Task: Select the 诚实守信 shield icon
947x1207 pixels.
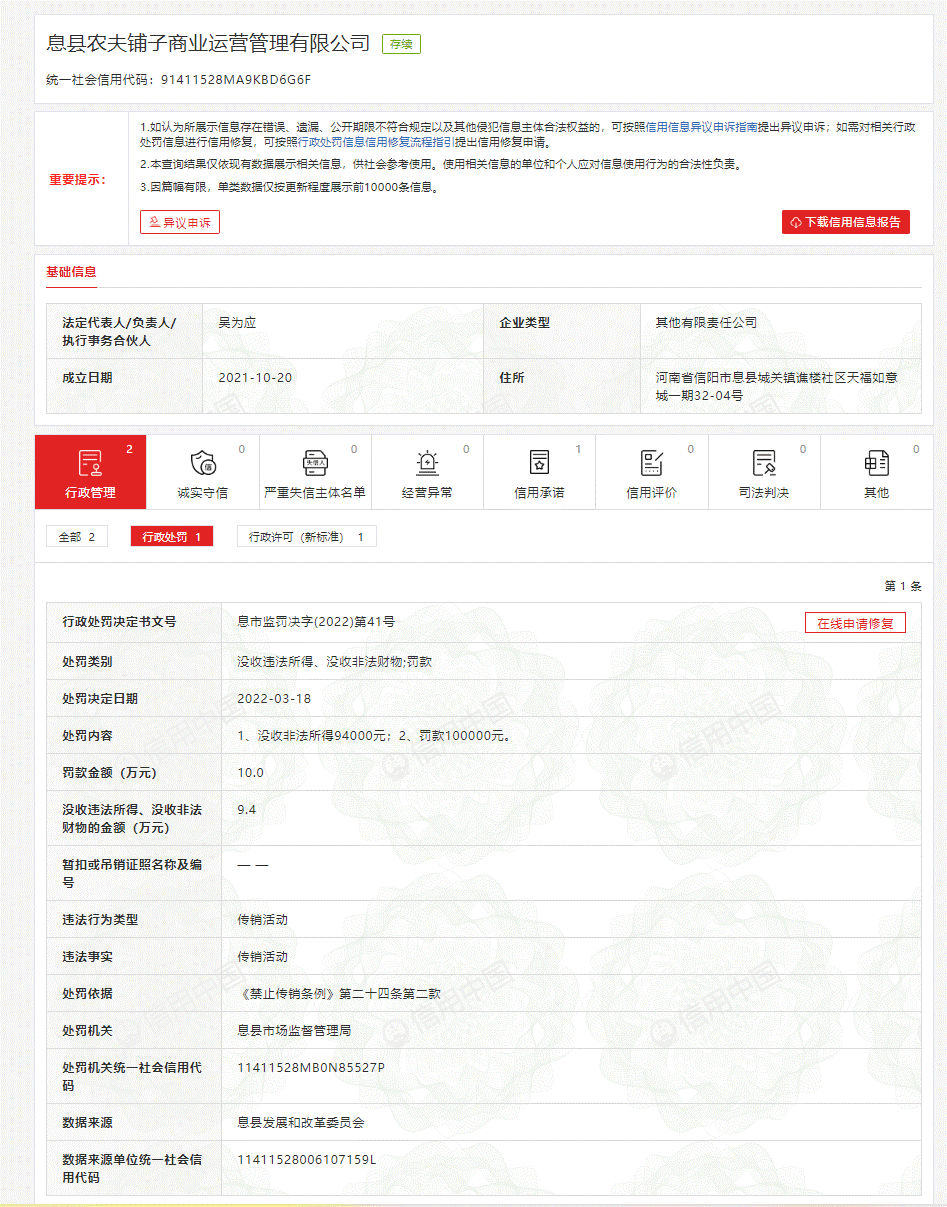Action: point(203,463)
